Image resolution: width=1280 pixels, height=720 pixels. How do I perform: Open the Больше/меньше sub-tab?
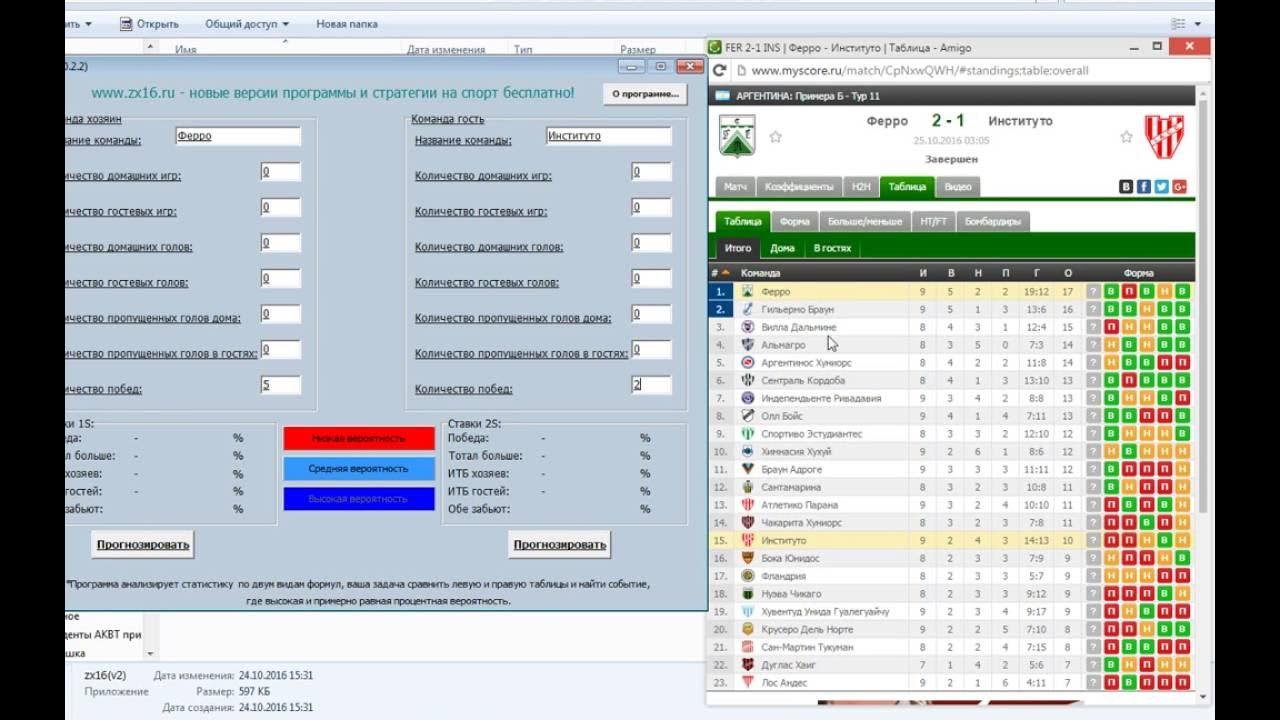pos(864,222)
